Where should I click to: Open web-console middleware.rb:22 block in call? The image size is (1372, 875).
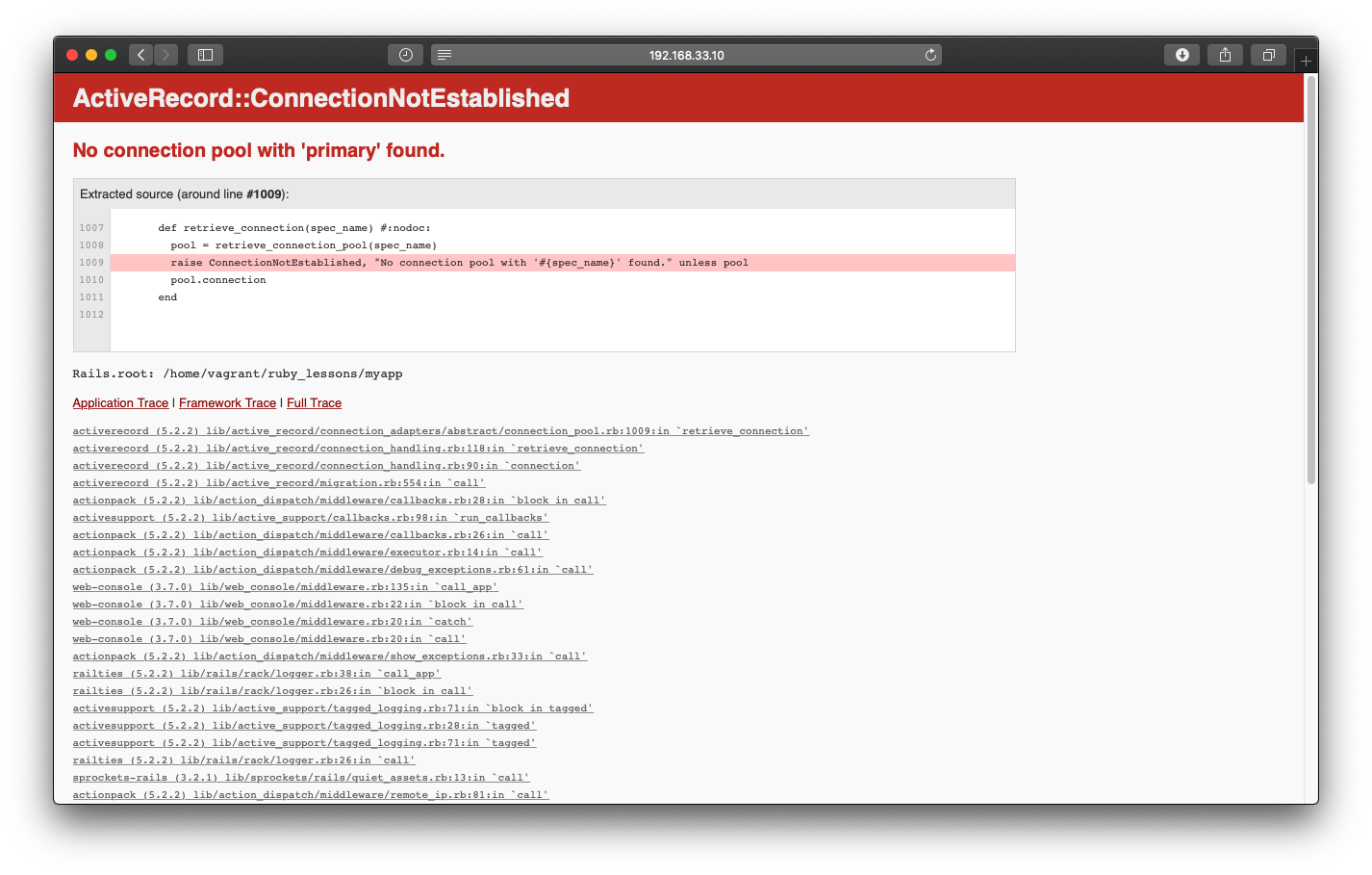297,605
